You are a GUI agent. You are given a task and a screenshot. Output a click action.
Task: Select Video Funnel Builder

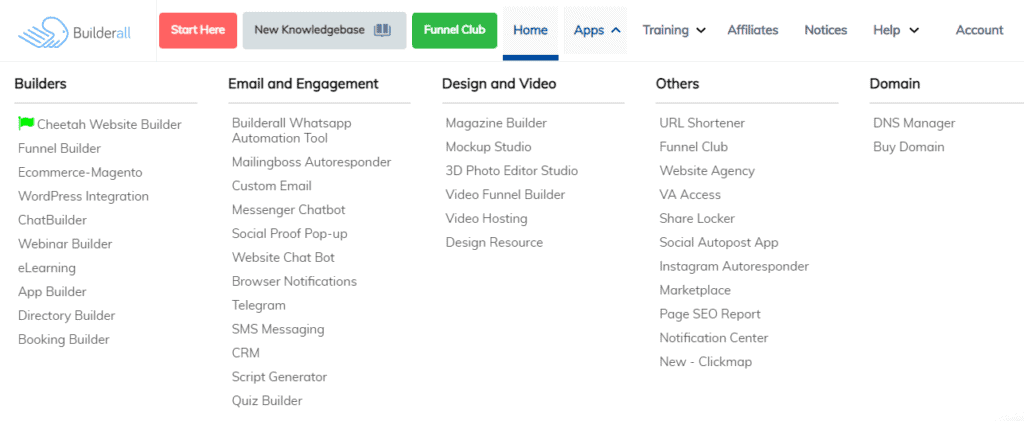pyautogui.click(x=505, y=195)
